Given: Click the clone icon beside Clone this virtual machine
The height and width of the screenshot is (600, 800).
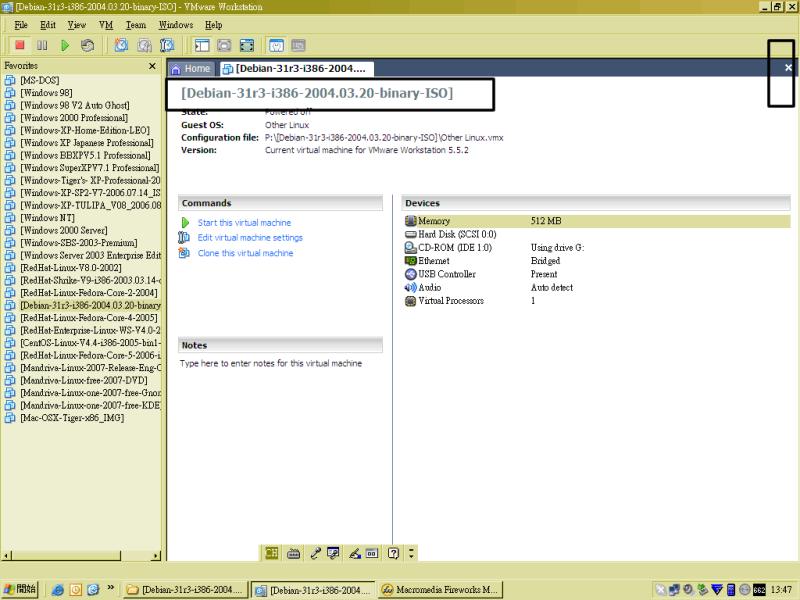Looking at the screenshot, I should pyautogui.click(x=184, y=253).
